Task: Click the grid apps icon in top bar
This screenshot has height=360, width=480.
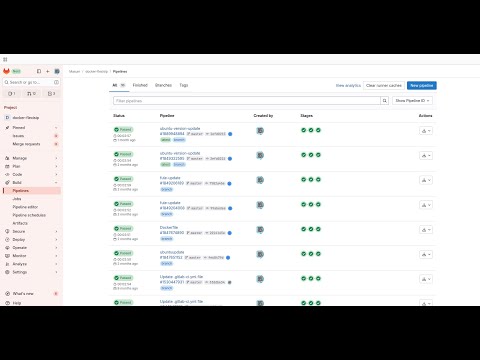Action: [5, 60]
